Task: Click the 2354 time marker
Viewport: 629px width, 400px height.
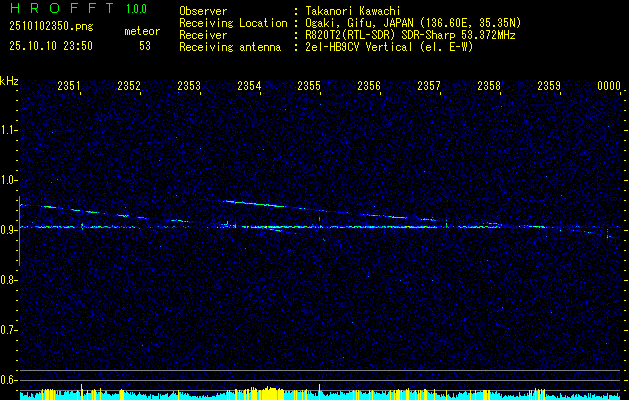Action: click(249, 85)
